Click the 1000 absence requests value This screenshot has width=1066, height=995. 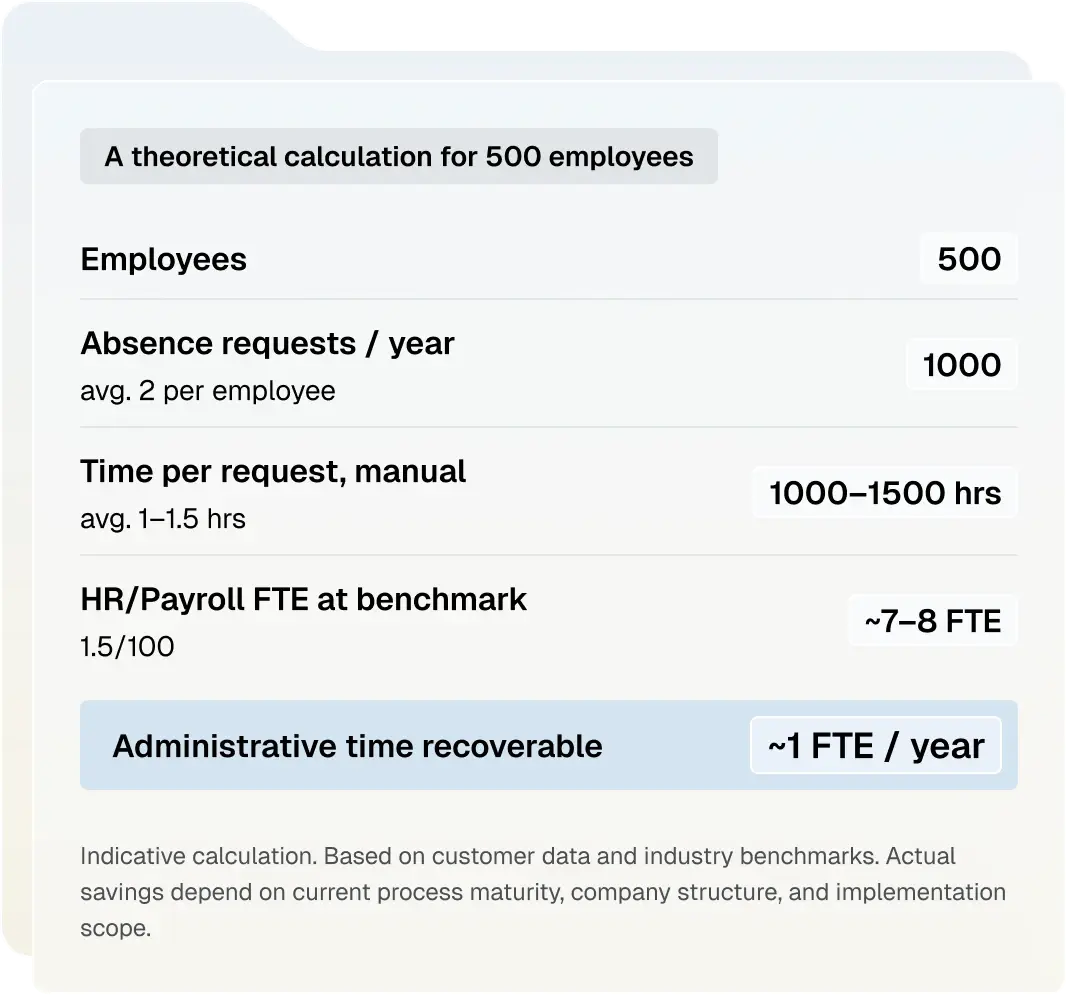pos(962,365)
